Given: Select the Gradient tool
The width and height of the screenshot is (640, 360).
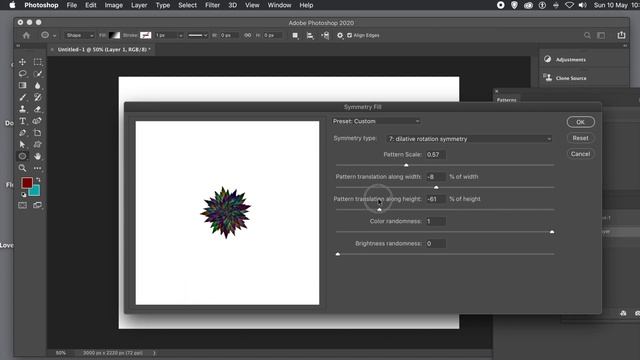Looking at the screenshot, I should [22, 85].
